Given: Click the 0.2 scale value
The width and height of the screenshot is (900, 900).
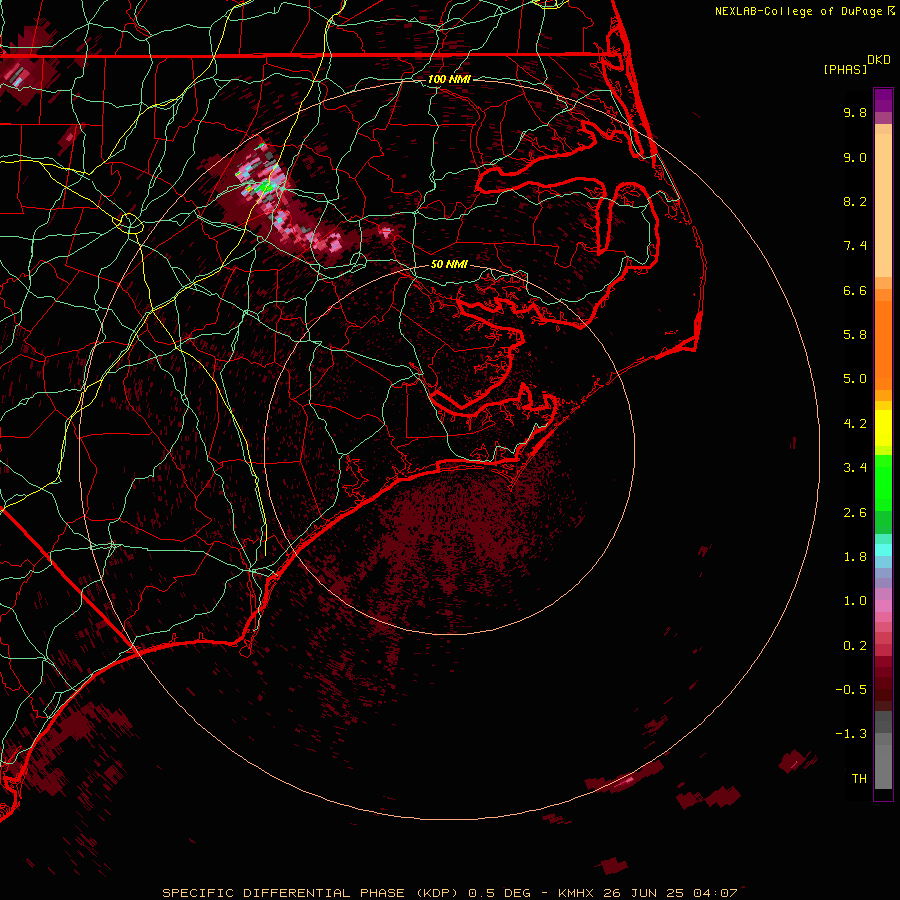Looking at the screenshot, I should (x=855, y=646).
